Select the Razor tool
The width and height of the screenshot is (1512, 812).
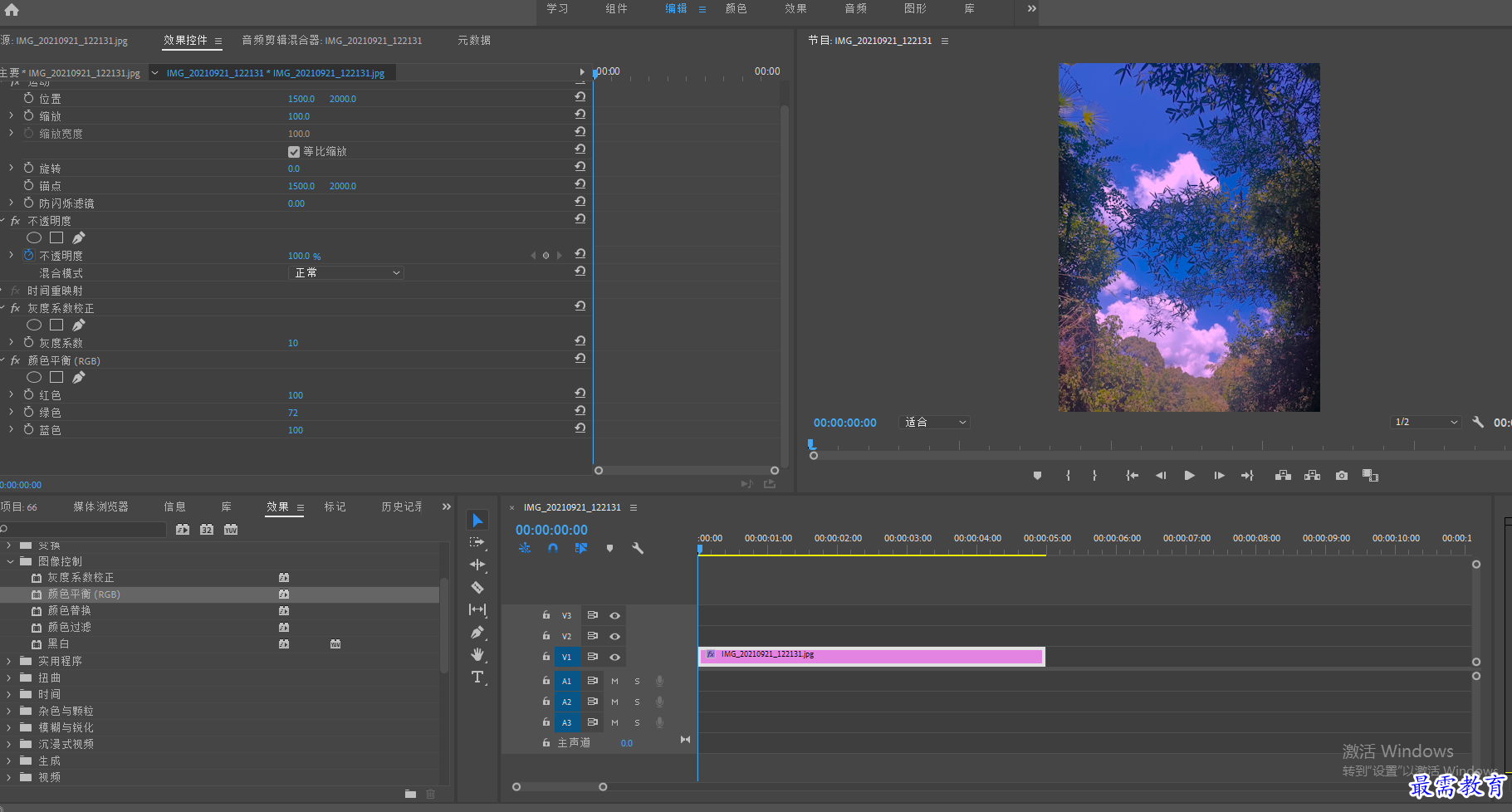click(477, 587)
